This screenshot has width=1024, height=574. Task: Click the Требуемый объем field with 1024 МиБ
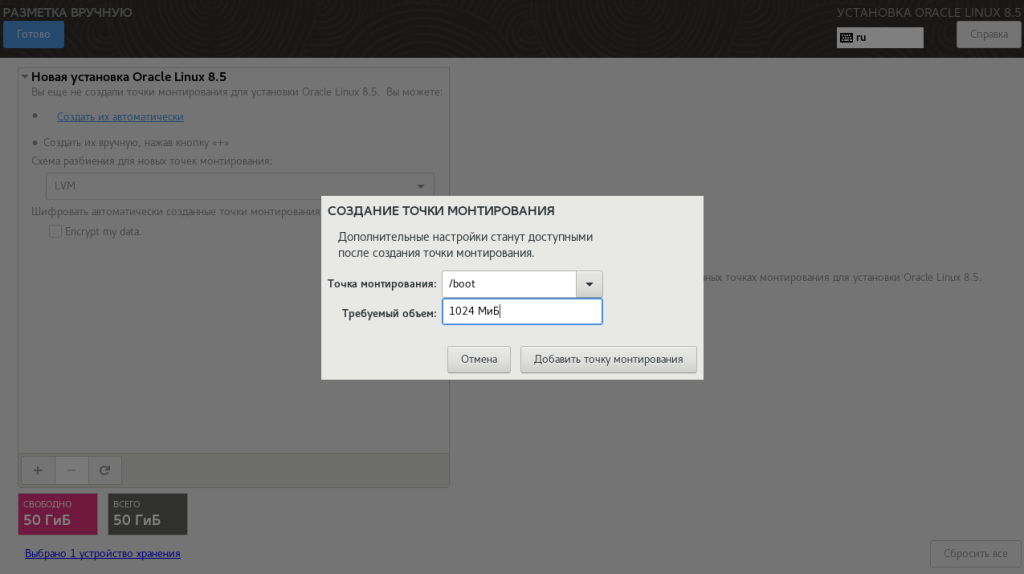(522, 311)
